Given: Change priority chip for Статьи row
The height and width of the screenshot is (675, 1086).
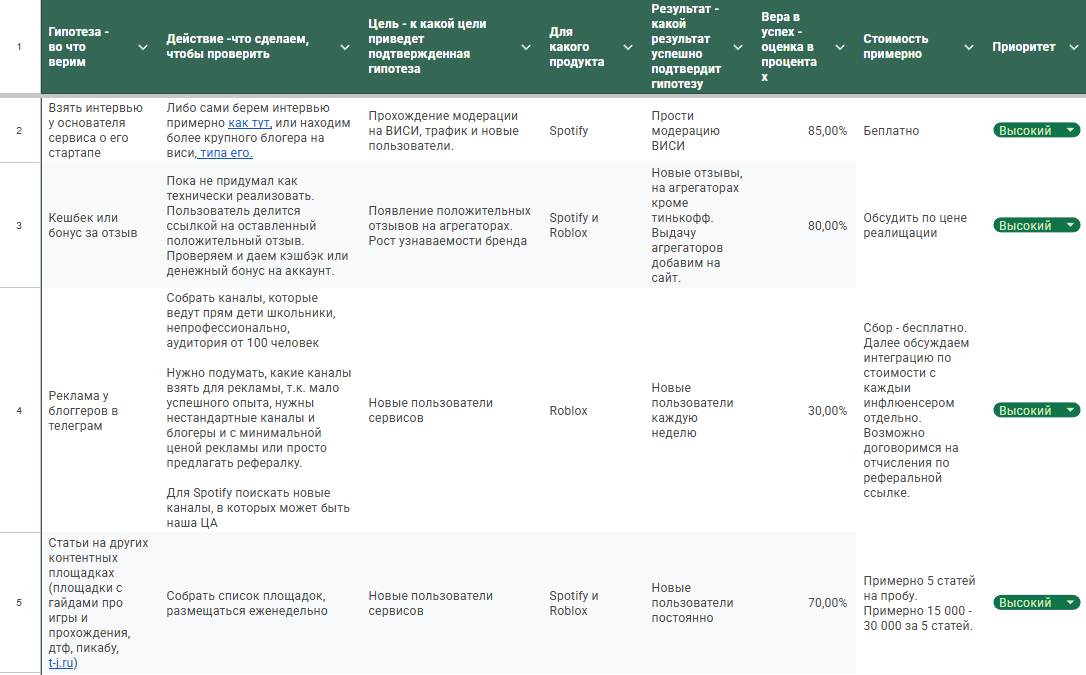Looking at the screenshot, I should pos(1036,603).
